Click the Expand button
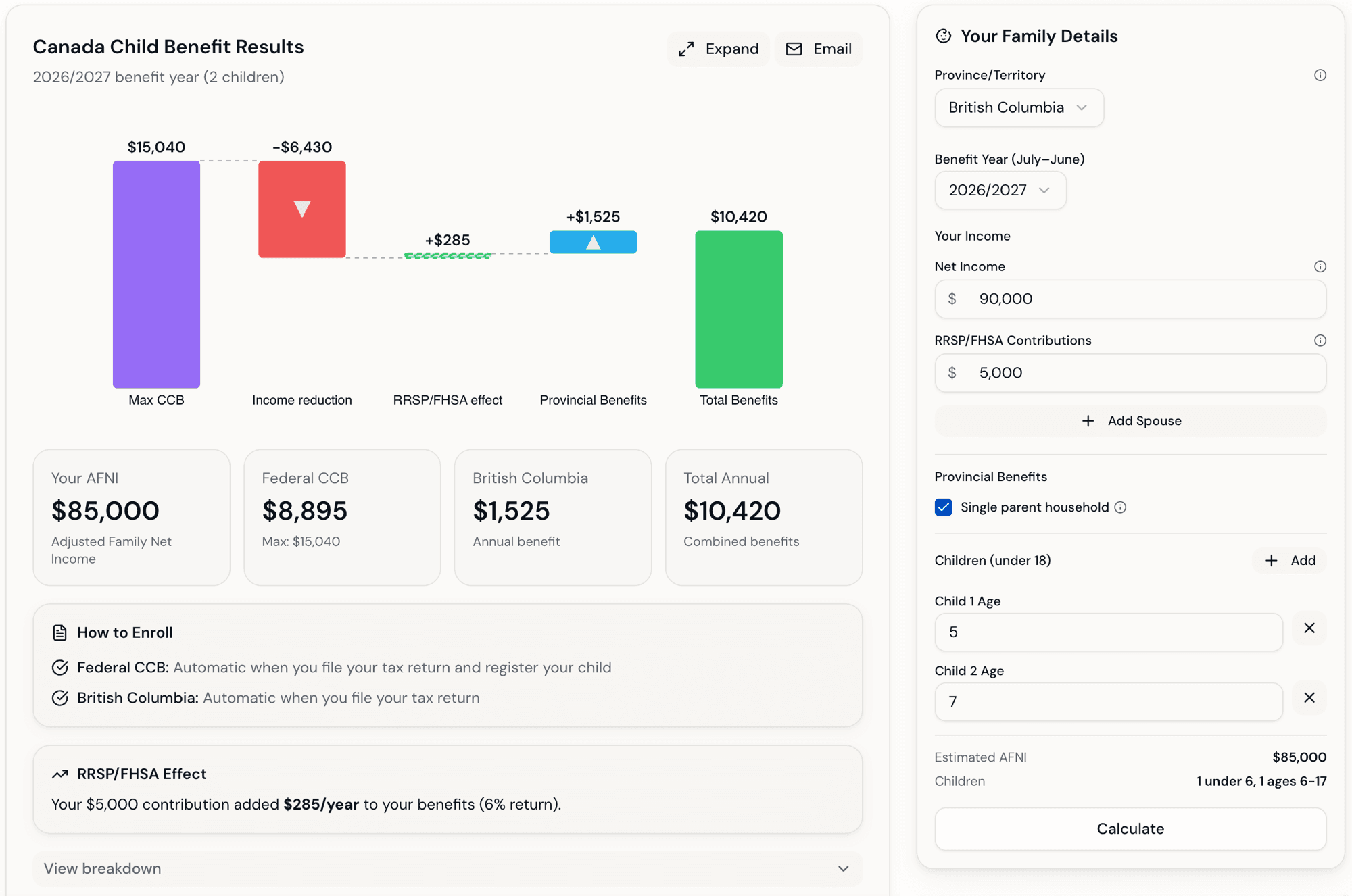The image size is (1352, 896). (718, 49)
